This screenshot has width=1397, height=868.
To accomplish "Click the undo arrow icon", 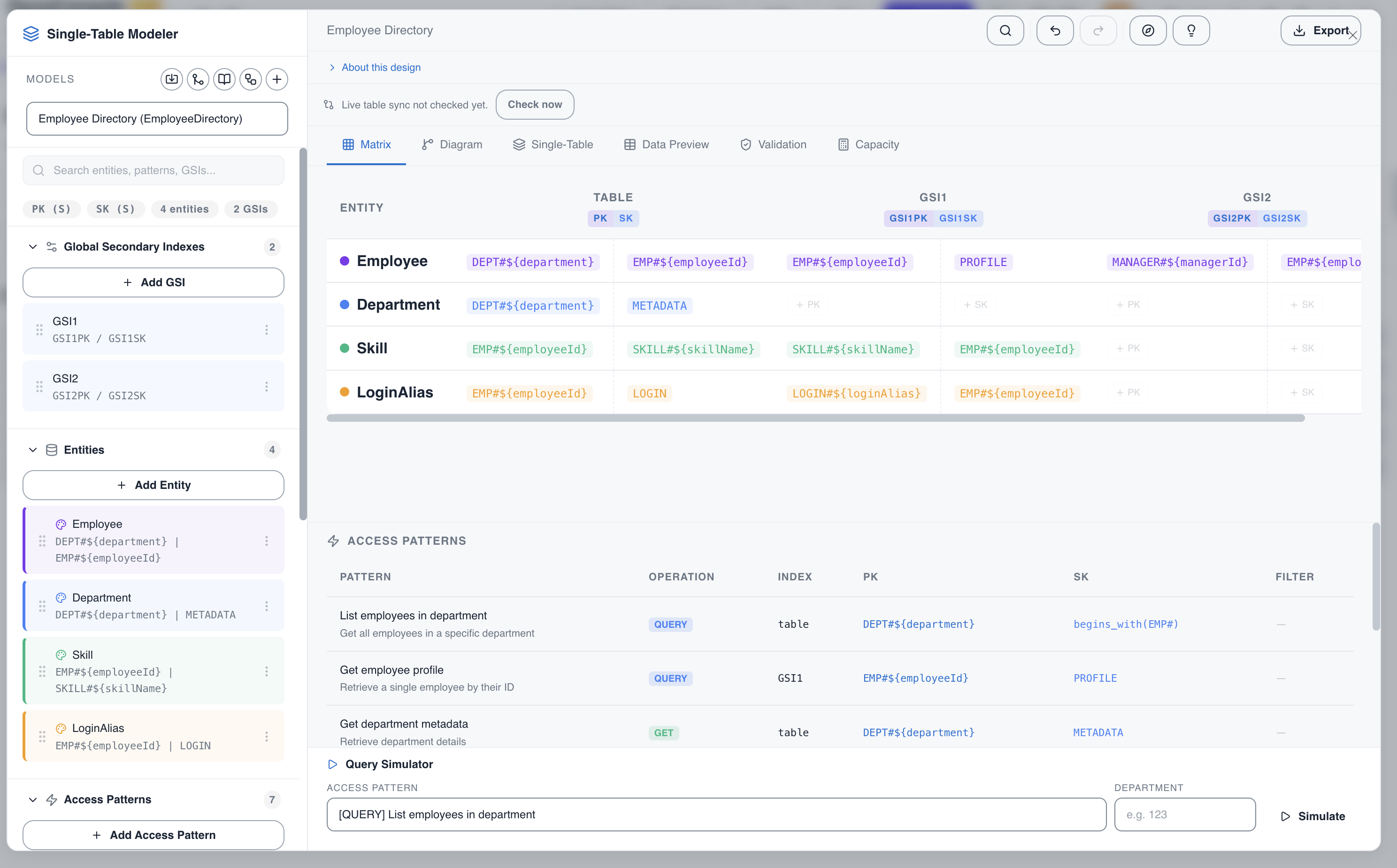I will [1055, 30].
